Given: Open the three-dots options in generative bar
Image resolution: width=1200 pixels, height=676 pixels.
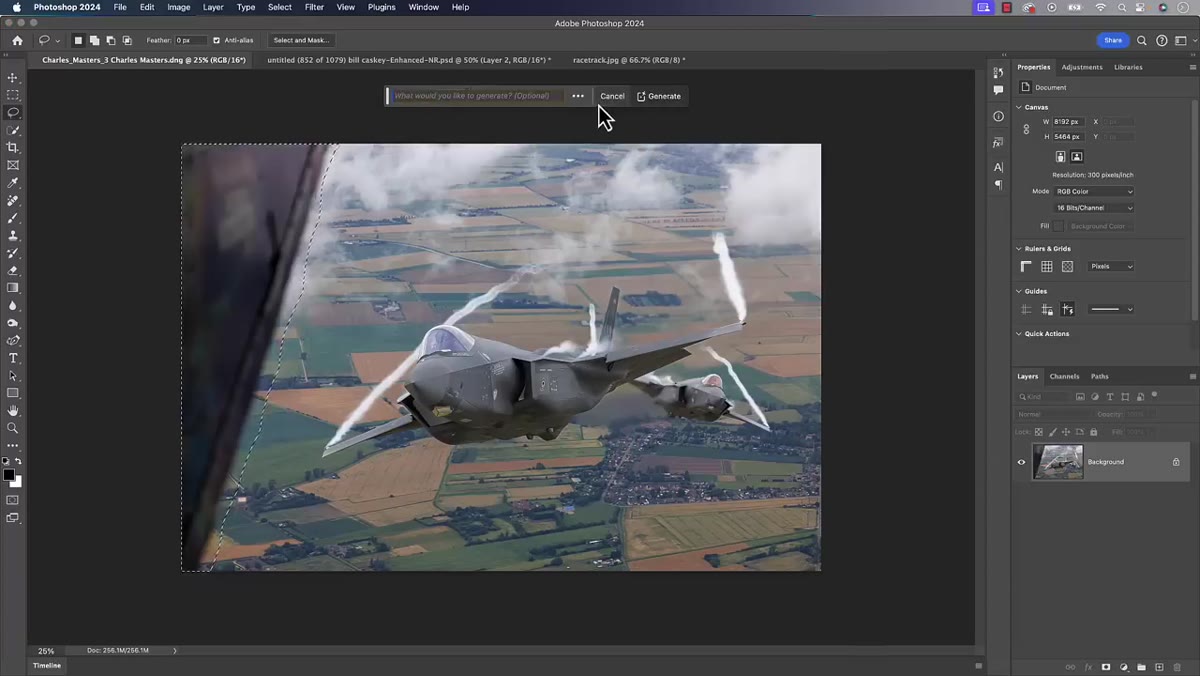Looking at the screenshot, I should 578,96.
